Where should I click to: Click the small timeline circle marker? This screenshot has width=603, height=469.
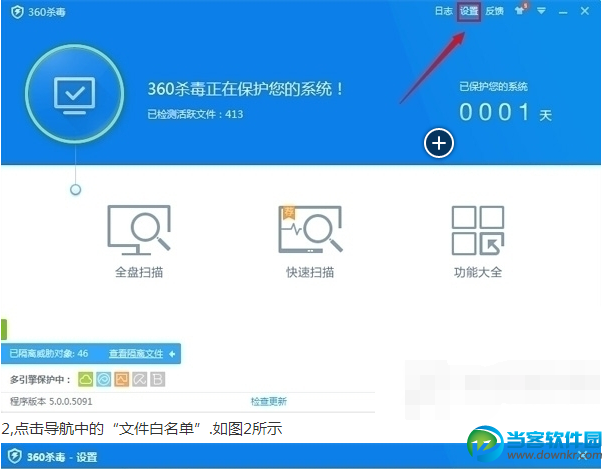tap(75, 190)
